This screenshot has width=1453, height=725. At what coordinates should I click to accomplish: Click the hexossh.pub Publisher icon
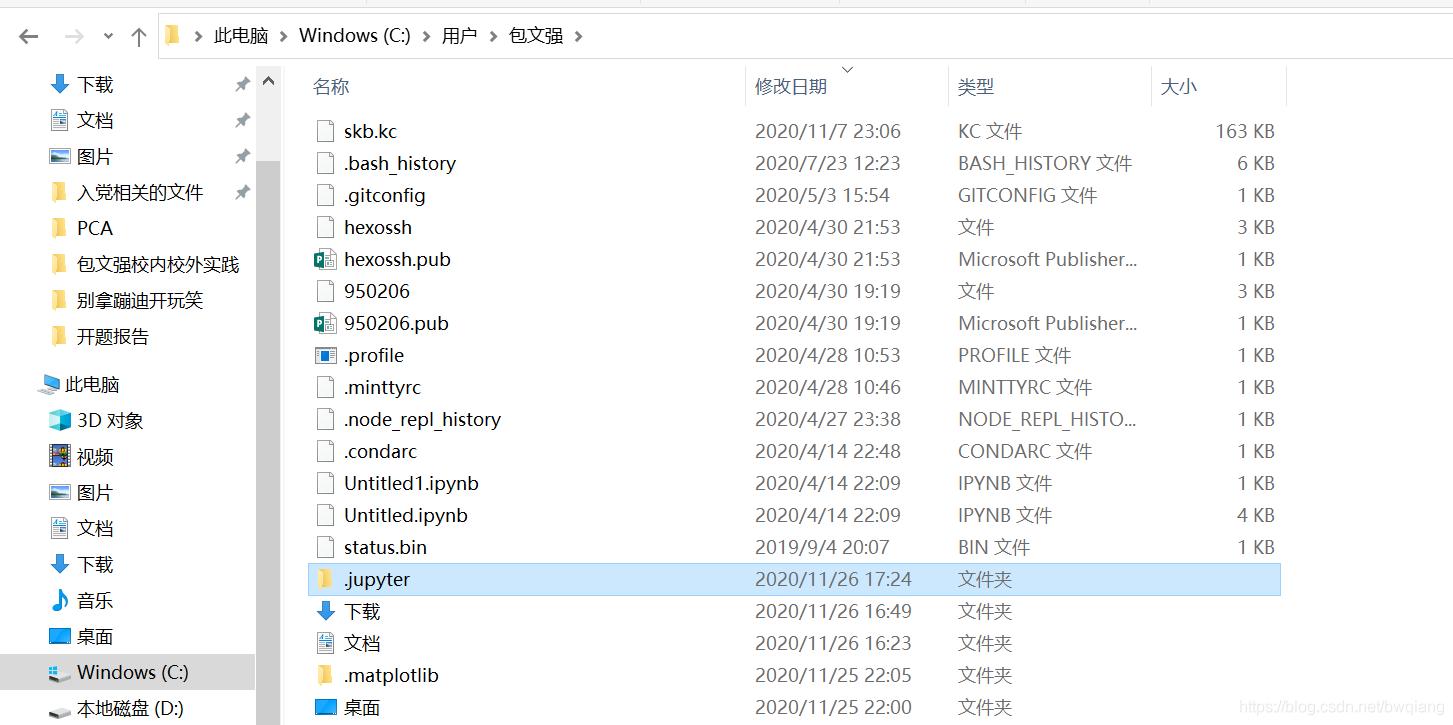pyautogui.click(x=325, y=259)
